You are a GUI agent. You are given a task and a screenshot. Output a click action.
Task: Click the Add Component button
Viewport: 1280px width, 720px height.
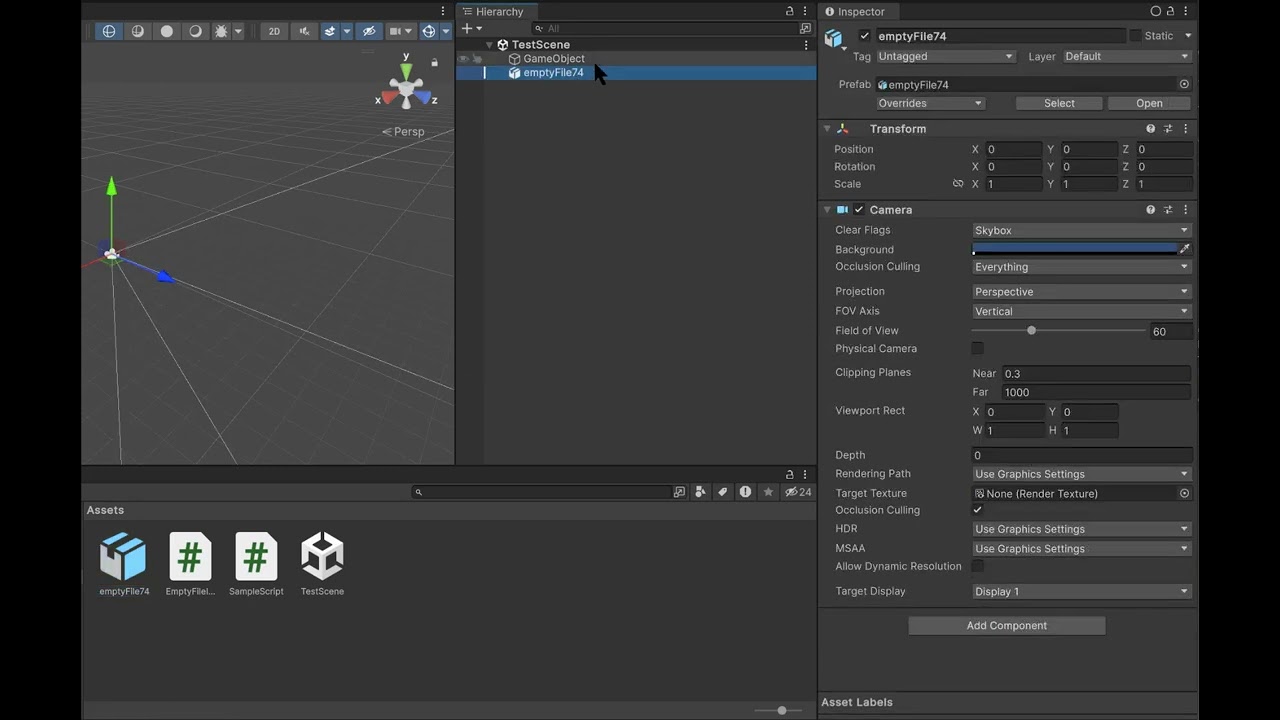[1006, 625]
